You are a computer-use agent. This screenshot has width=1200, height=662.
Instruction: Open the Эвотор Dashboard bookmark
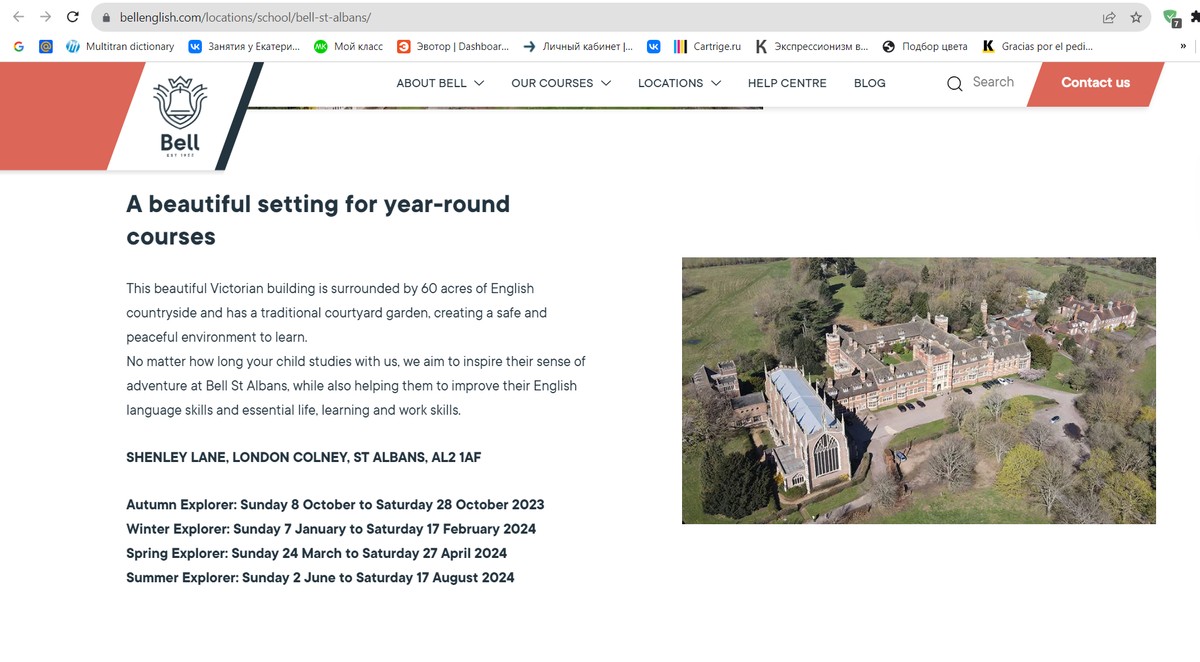point(453,46)
